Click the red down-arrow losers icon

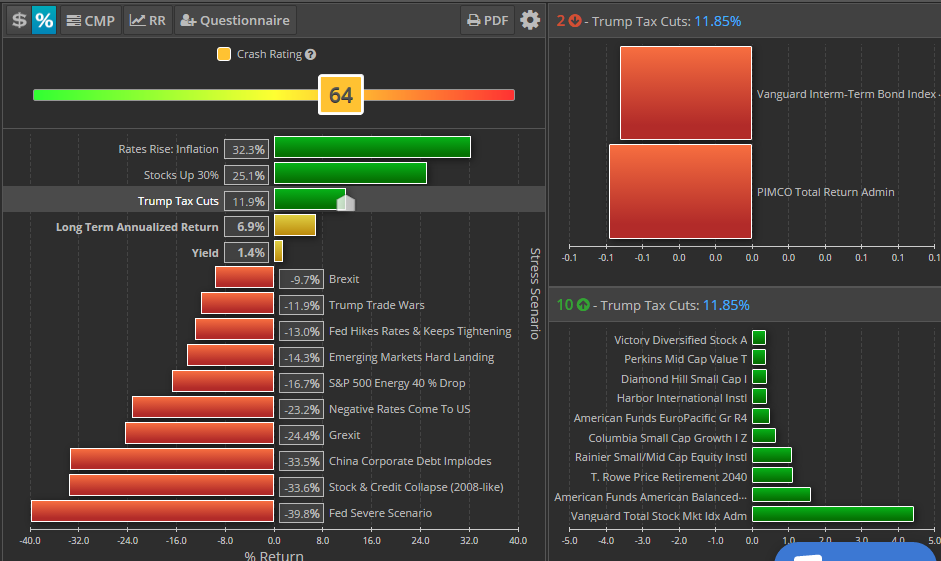(x=575, y=21)
